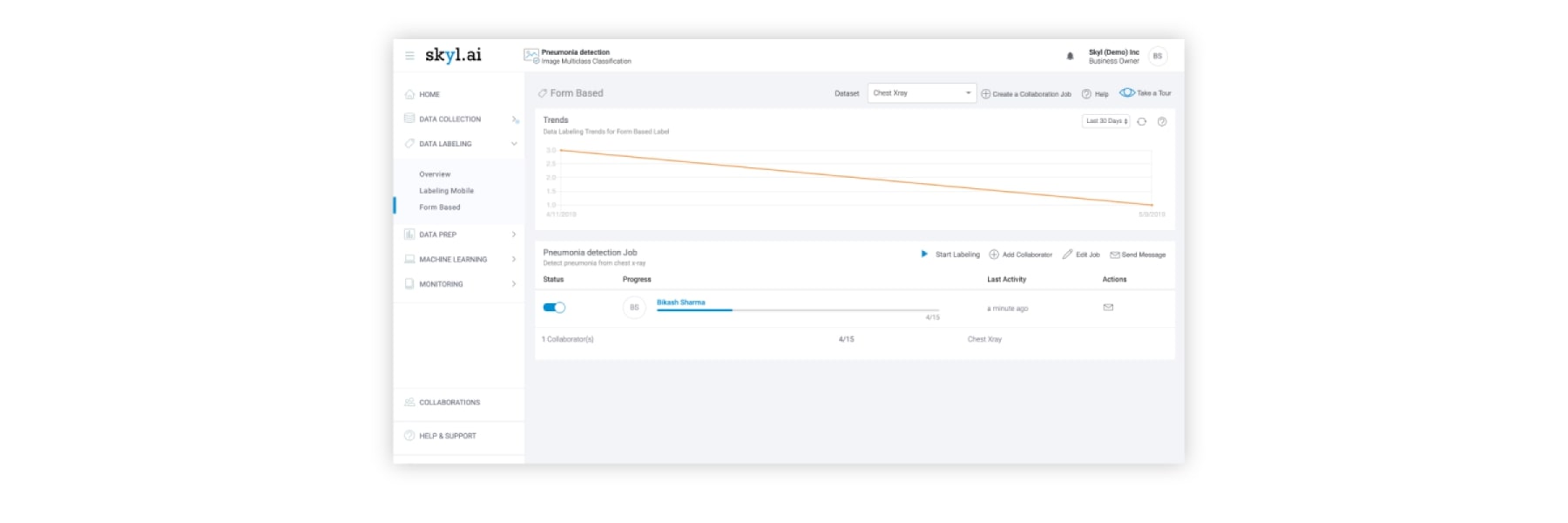Open the Bikash Sharma collaborator link
Screen dimensions: 1568x523
(680, 302)
